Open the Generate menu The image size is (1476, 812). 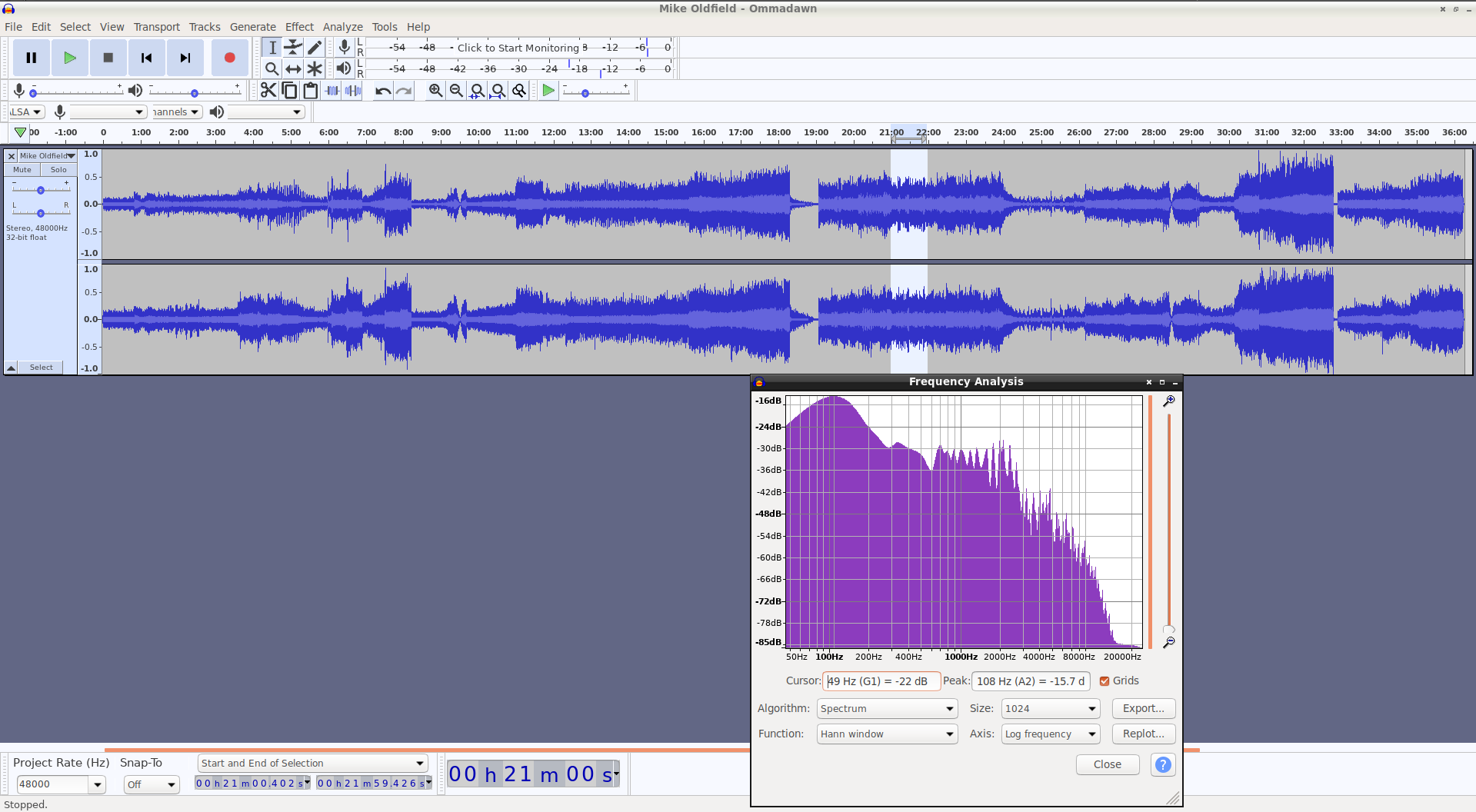(x=253, y=27)
